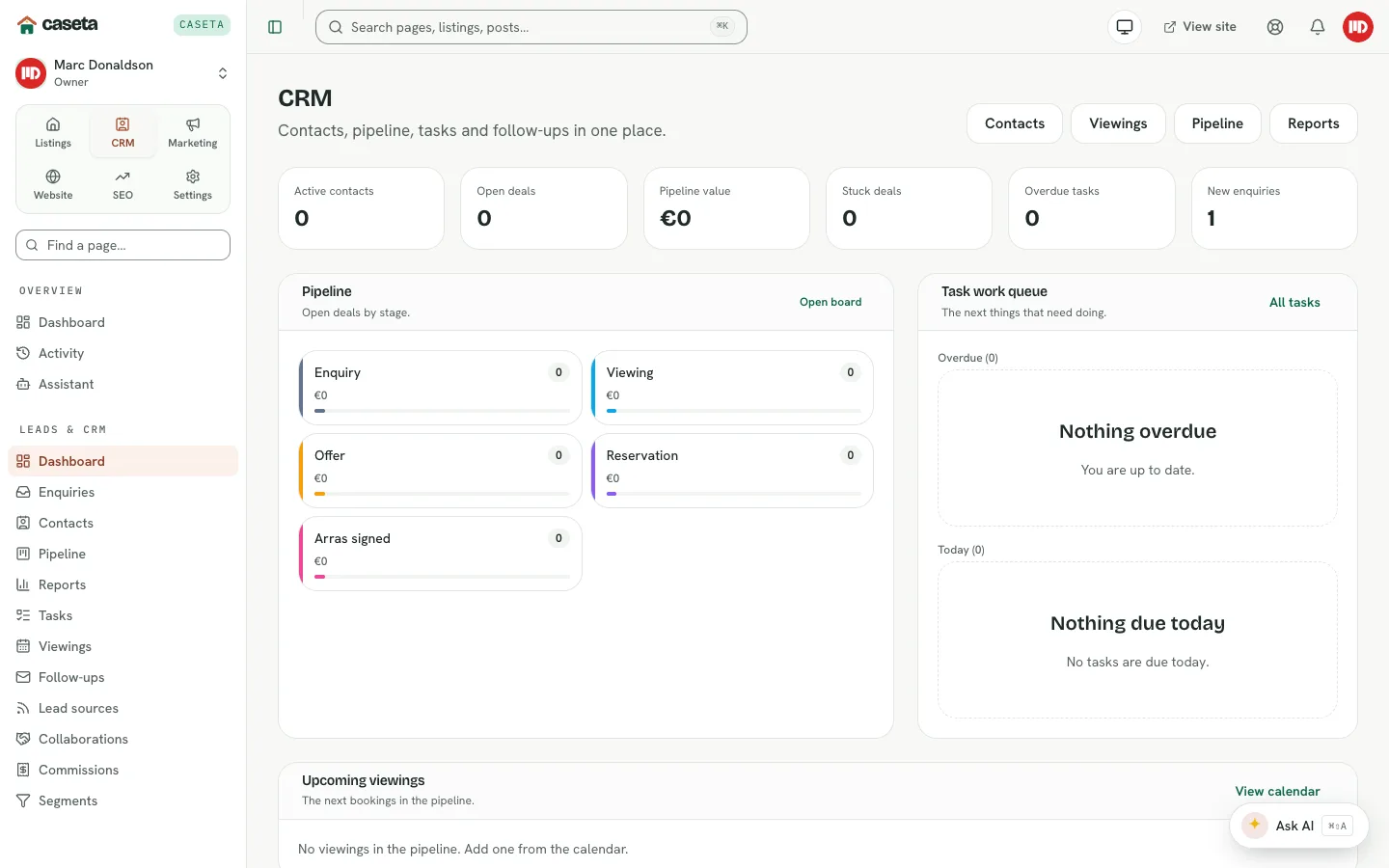Image resolution: width=1389 pixels, height=868 pixels.
Task: Switch to the Pipeline tab button
Action: [1217, 123]
